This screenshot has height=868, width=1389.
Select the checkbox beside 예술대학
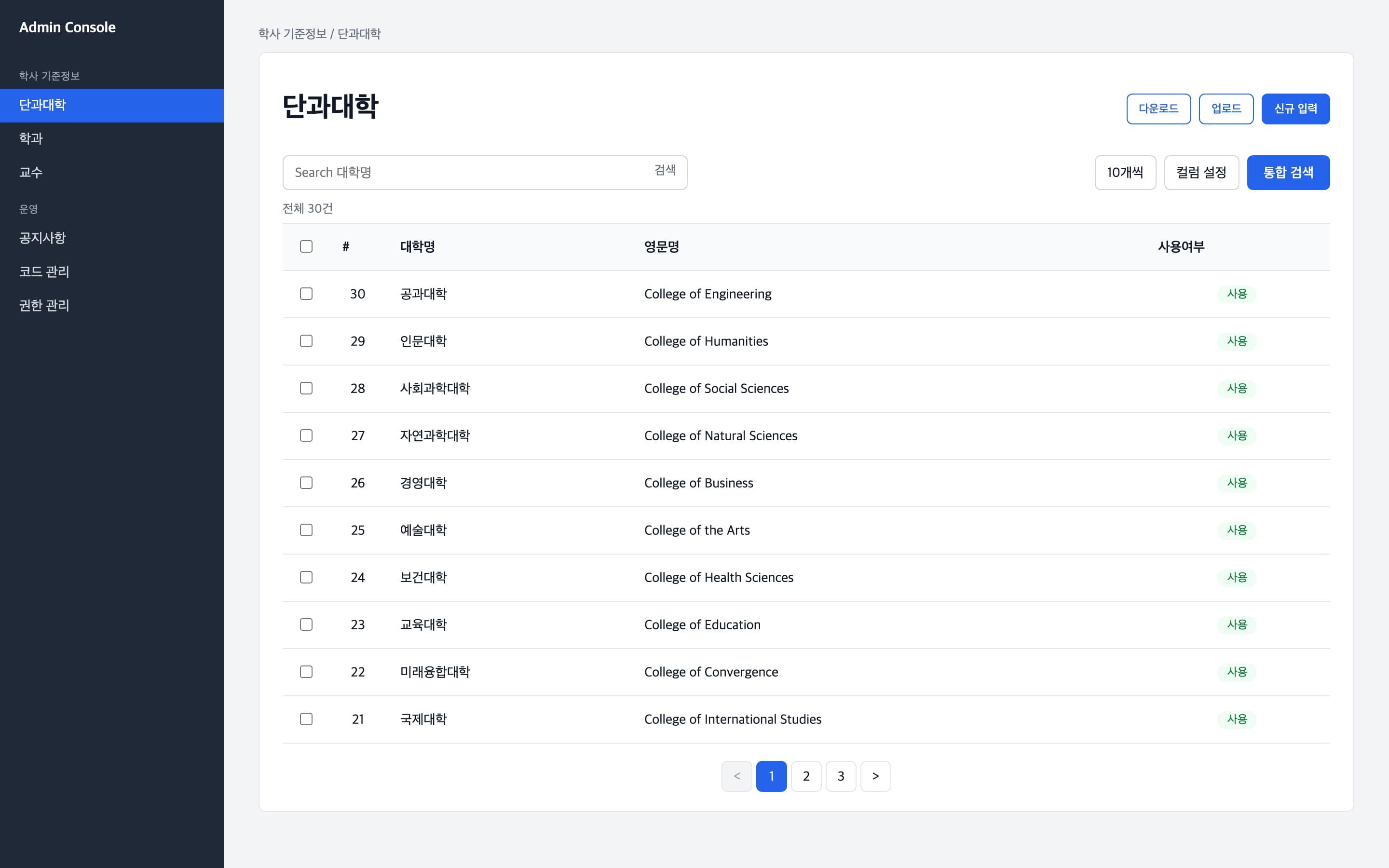click(306, 530)
